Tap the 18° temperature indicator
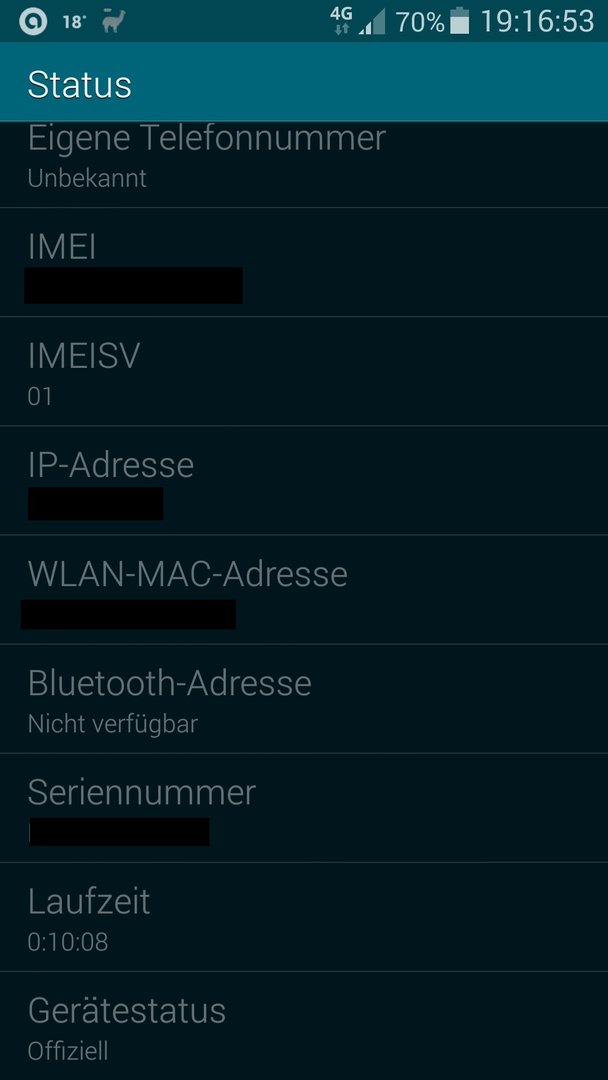Screen dimensions: 608x1080 [74, 22]
